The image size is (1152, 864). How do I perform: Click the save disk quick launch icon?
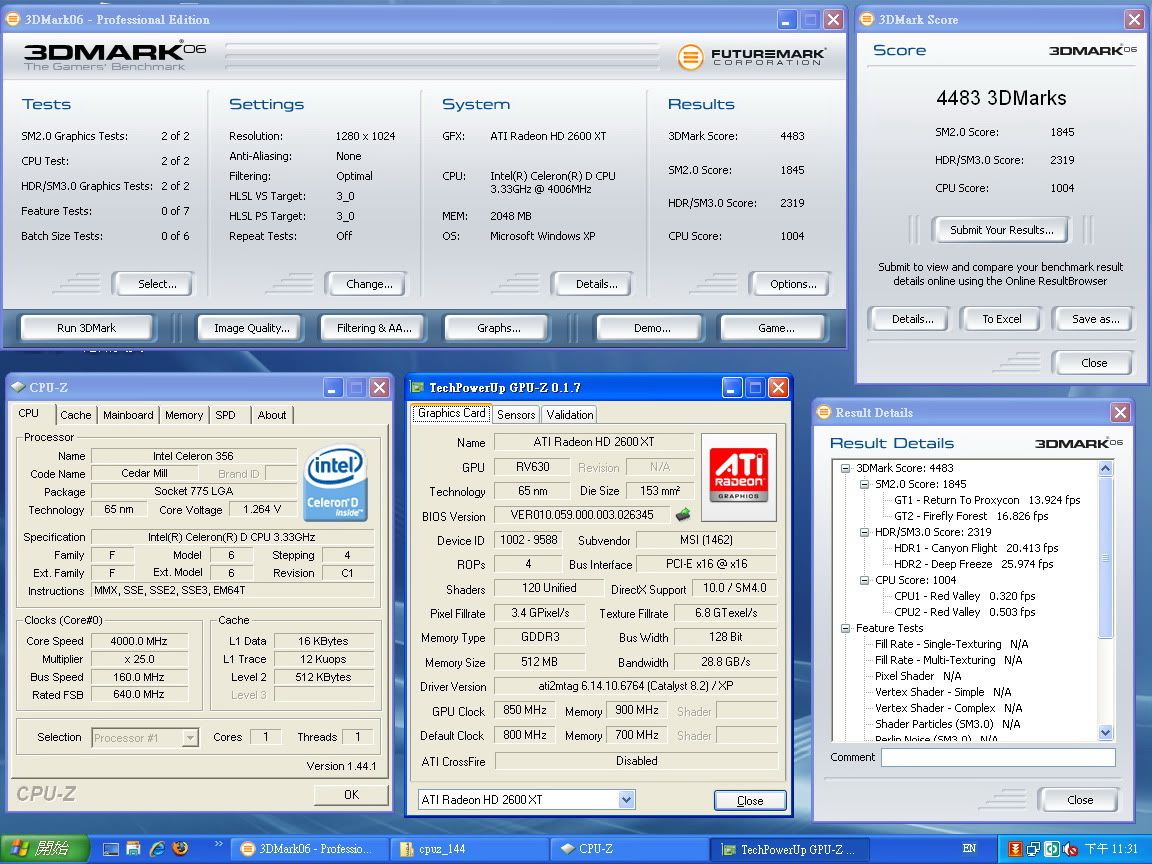pyautogui.click(x=133, y=849)
